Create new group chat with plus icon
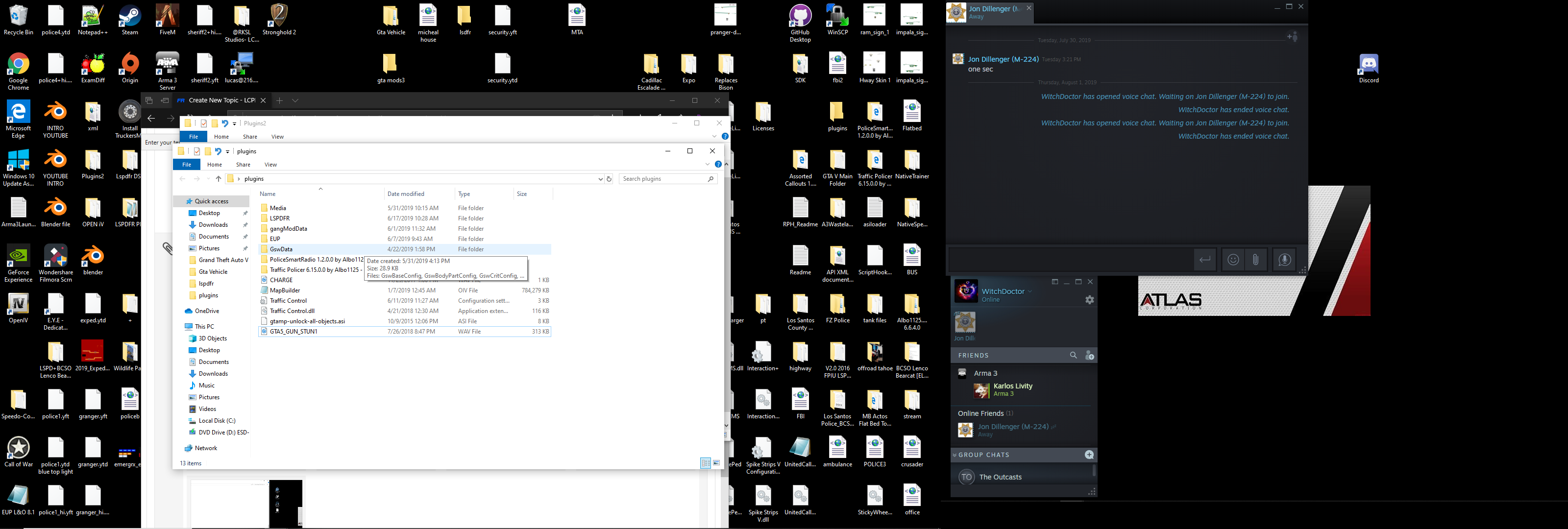This screenshot has height=529, width=1568. [x=1089, y=455]
